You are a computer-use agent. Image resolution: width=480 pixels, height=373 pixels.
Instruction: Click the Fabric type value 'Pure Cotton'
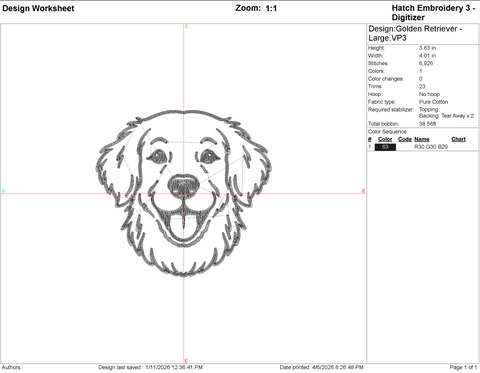433,102
